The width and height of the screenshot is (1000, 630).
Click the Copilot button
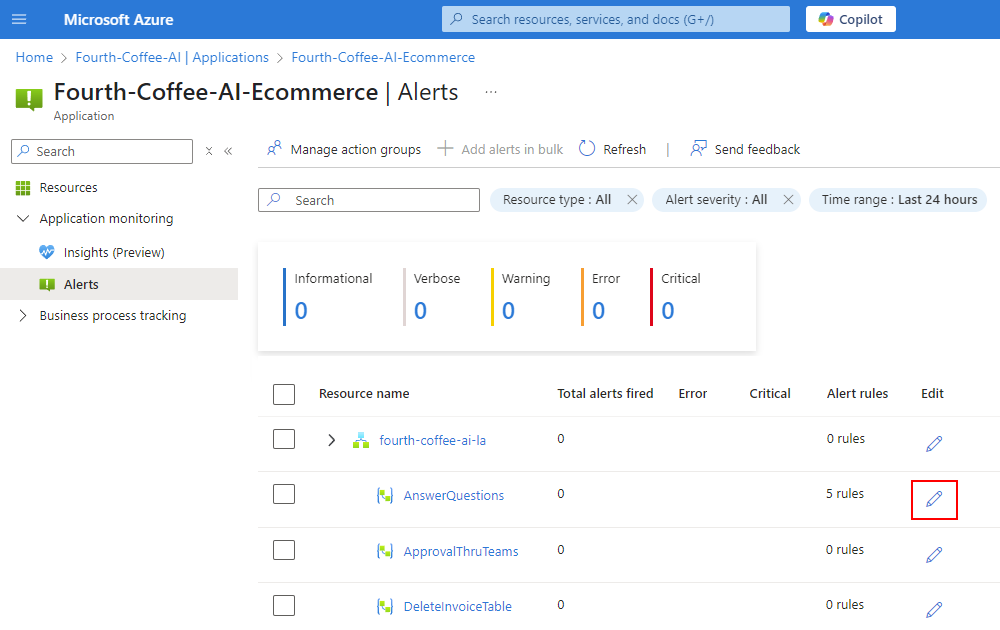[850, 19]
